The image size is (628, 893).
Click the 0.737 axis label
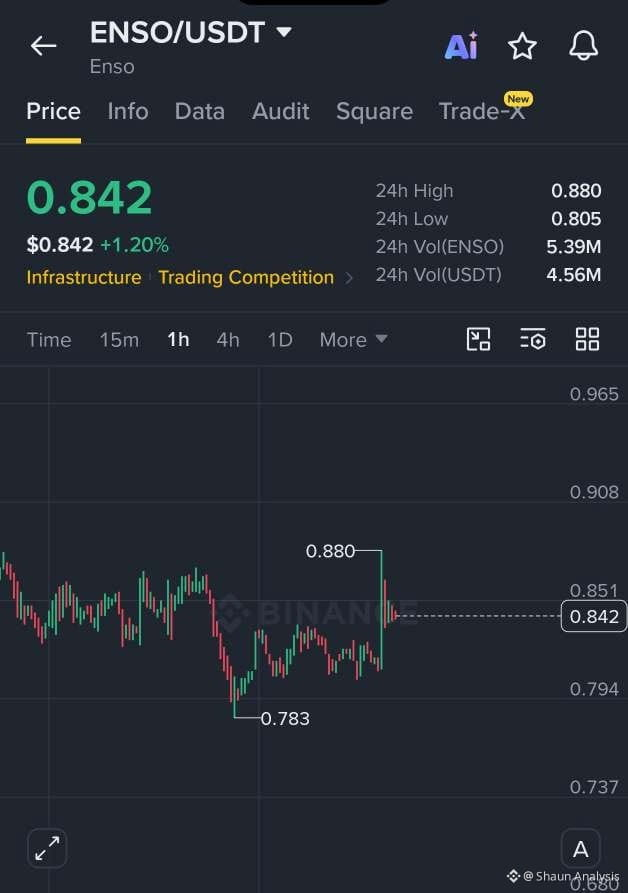click(x=594, y=787)
